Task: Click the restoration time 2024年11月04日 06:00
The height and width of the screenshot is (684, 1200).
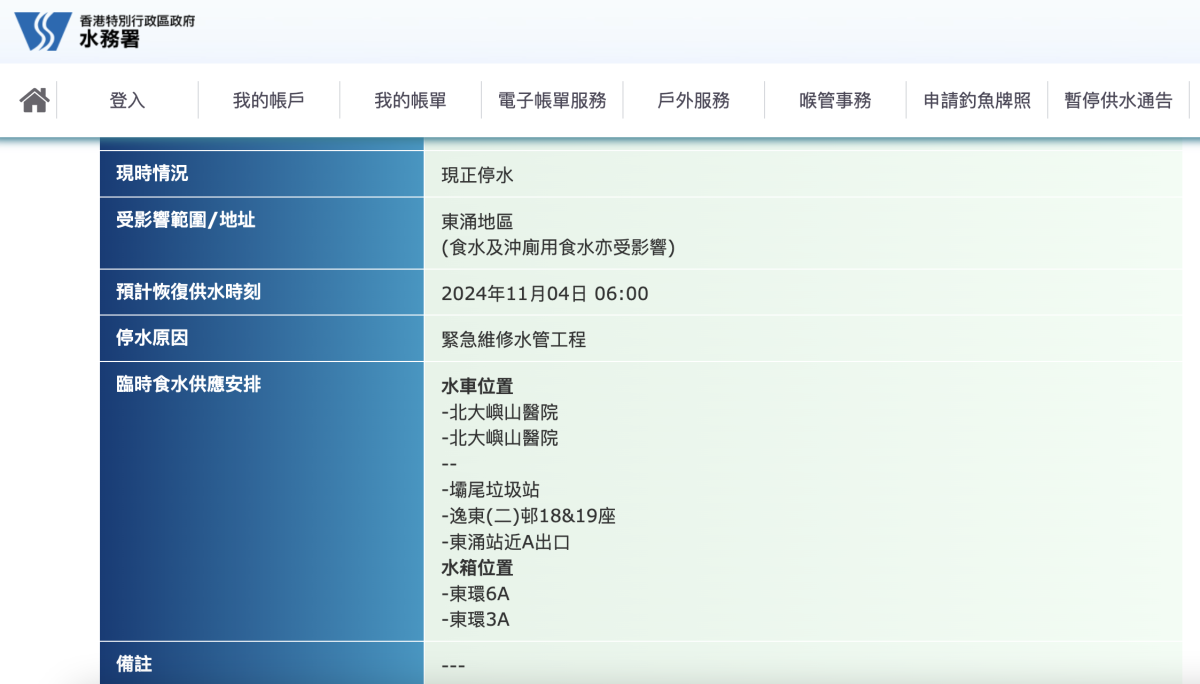Action: point(545,294)
